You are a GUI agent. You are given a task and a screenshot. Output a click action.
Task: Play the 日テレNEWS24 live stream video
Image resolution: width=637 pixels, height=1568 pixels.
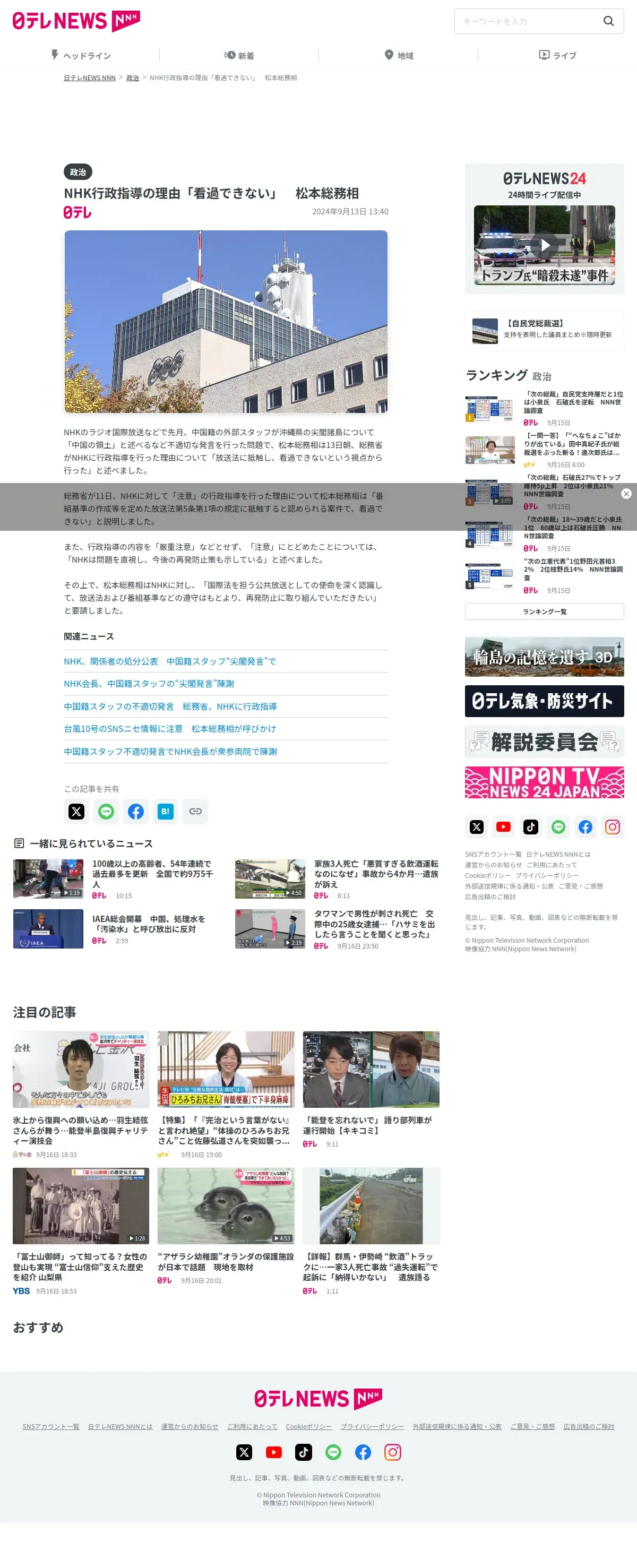[x=545, y=245]
